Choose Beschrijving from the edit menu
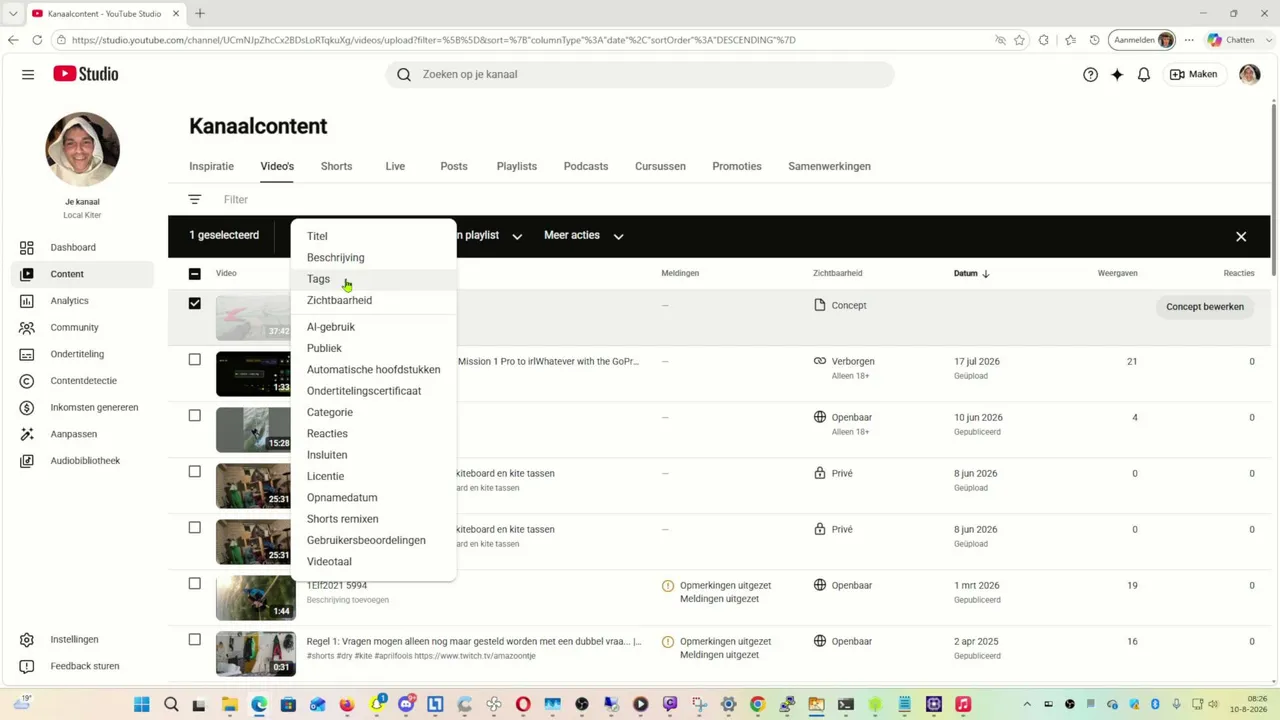1280x720 pixels. coord(373,258)
